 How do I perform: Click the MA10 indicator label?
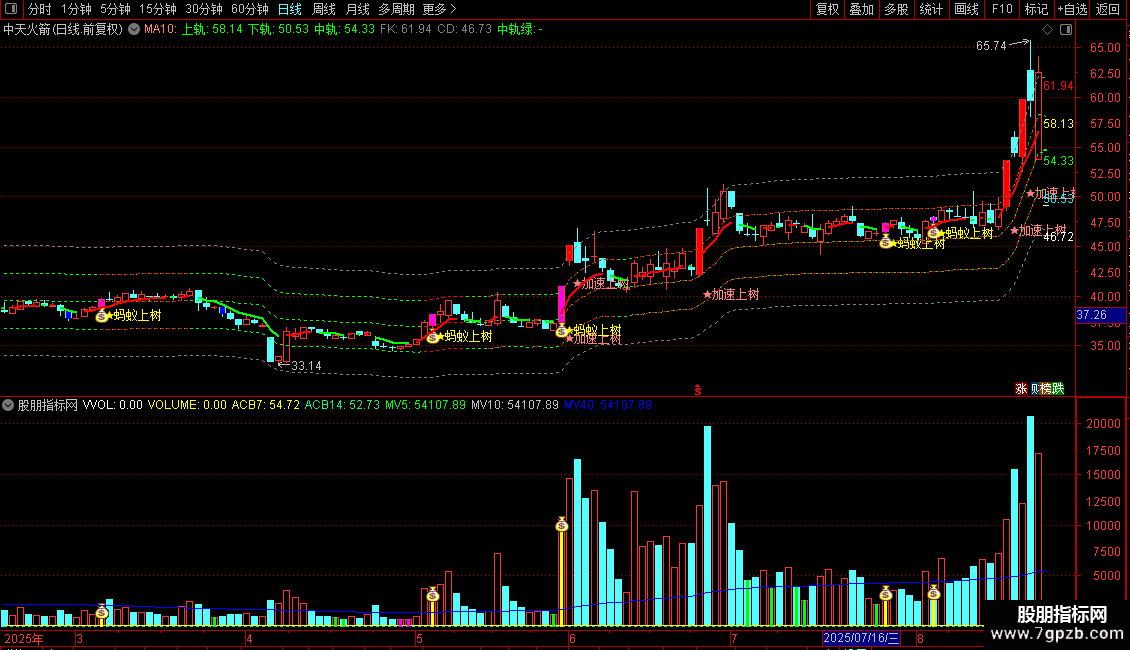point(159,30)
